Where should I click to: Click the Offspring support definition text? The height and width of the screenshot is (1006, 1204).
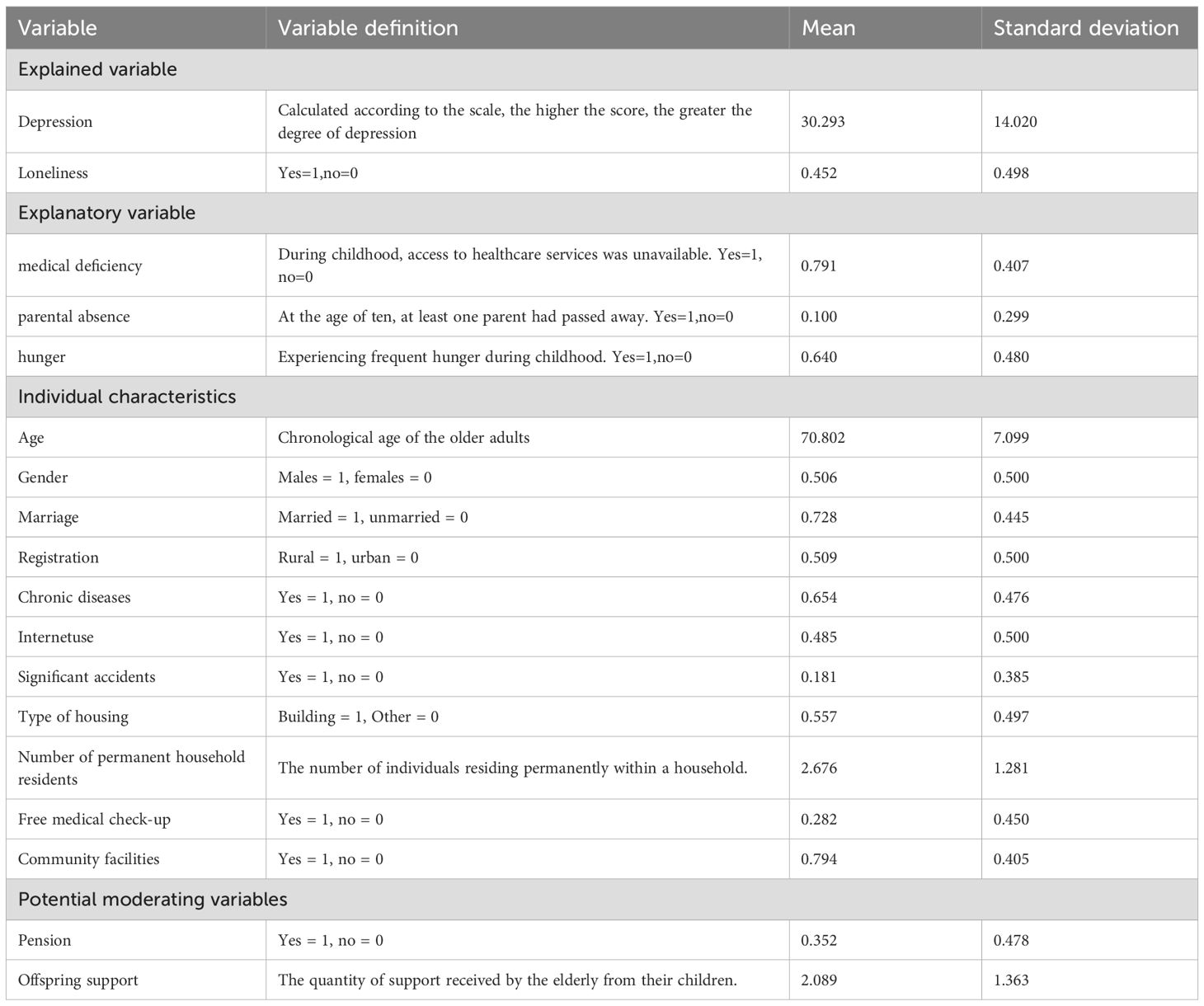[507, 980]
